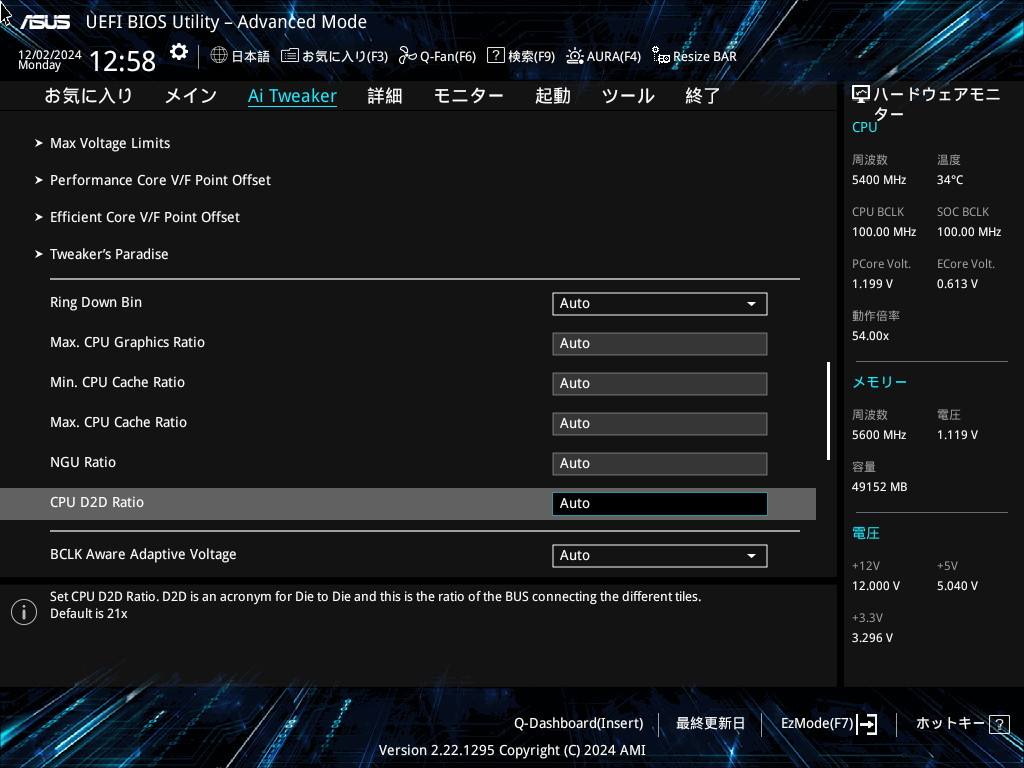Click the ASUS logo

pyautogui.click(x=44, y=22)
